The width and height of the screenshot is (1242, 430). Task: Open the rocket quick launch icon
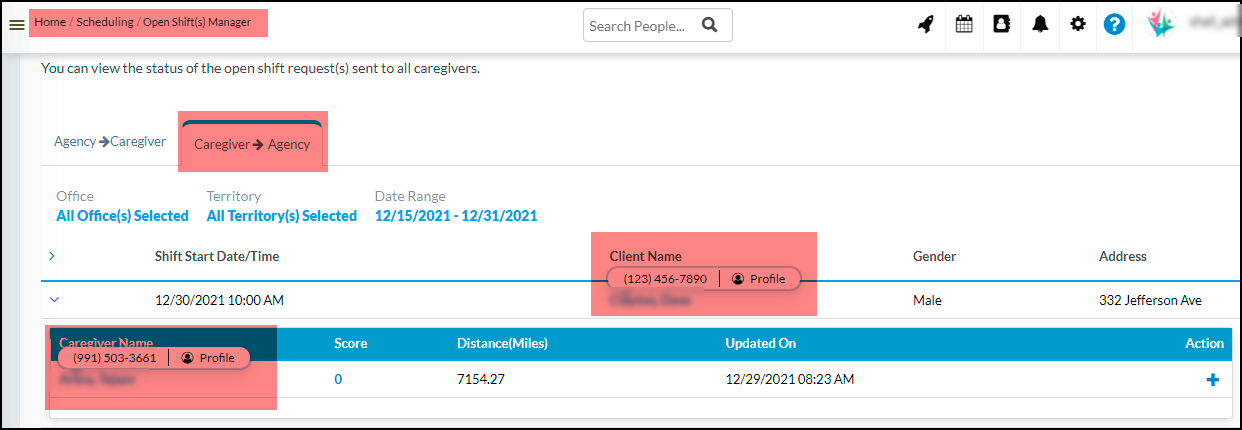[x=926, y=25]
